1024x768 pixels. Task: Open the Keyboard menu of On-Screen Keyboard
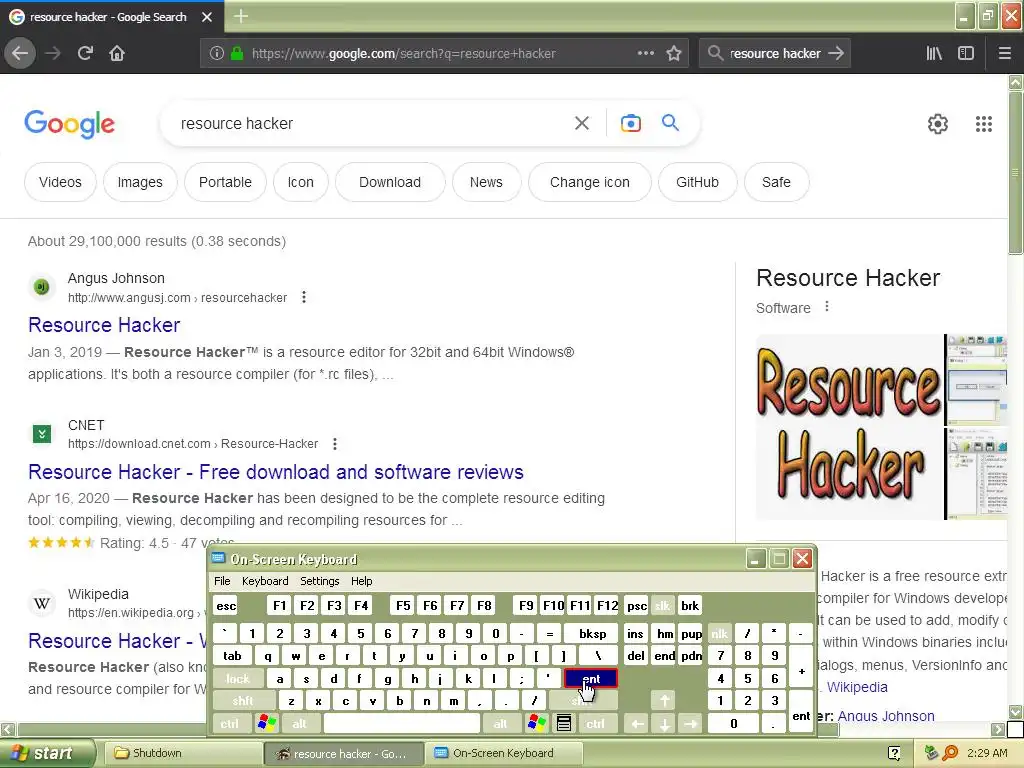pos(264,581)
